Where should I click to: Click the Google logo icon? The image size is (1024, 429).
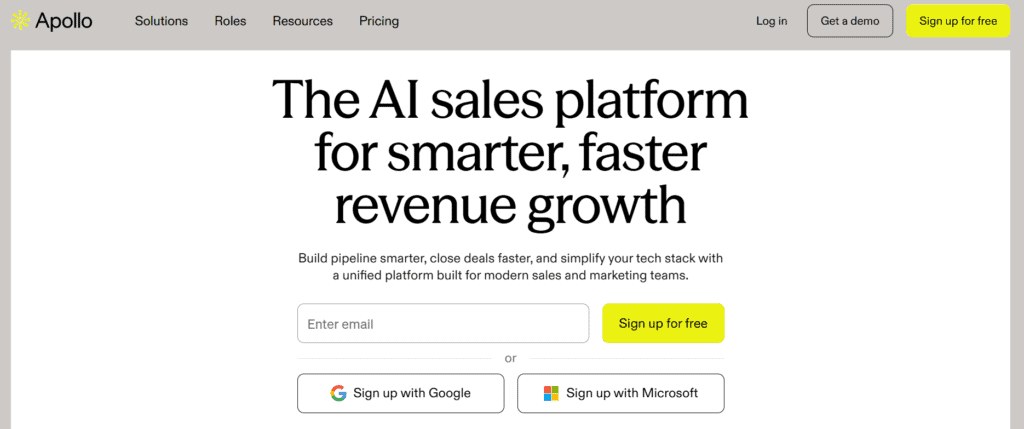pyautogui.click(x=339, y=393)
